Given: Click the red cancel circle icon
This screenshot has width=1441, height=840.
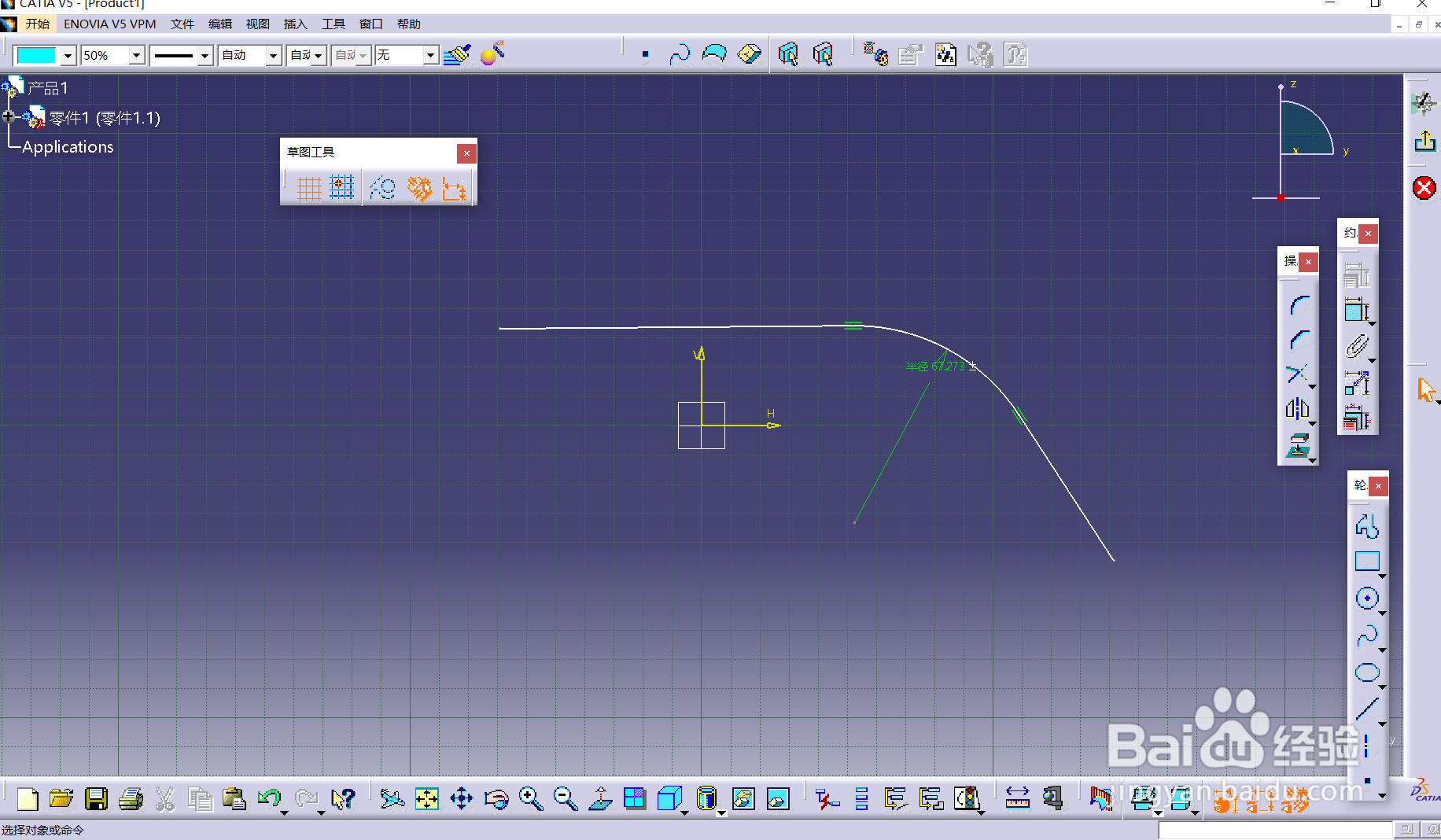Looking at the screenshot, I should (1424, 188).
